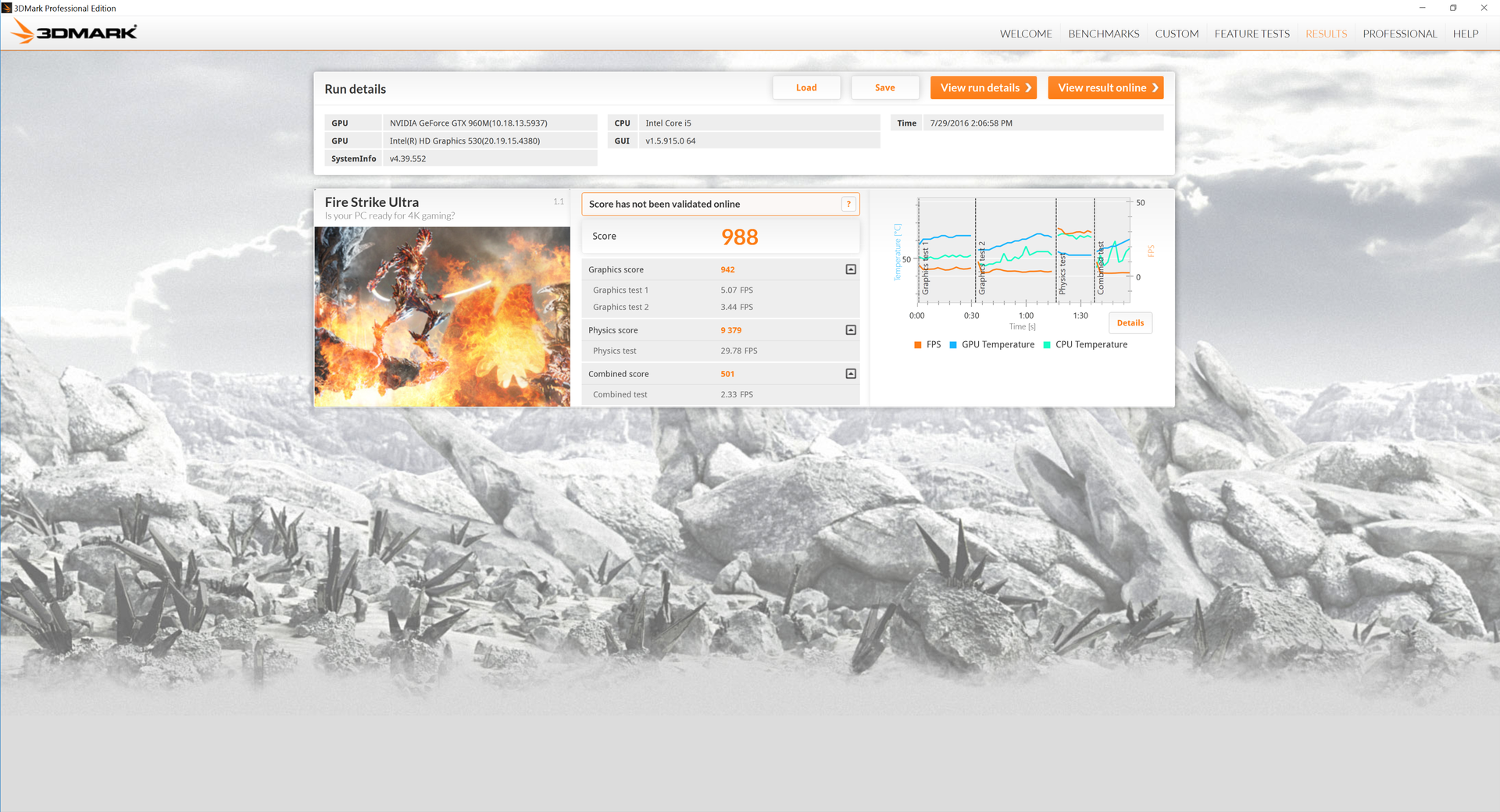Click Combined test result 2.33 FPS

tap(737, 394)
